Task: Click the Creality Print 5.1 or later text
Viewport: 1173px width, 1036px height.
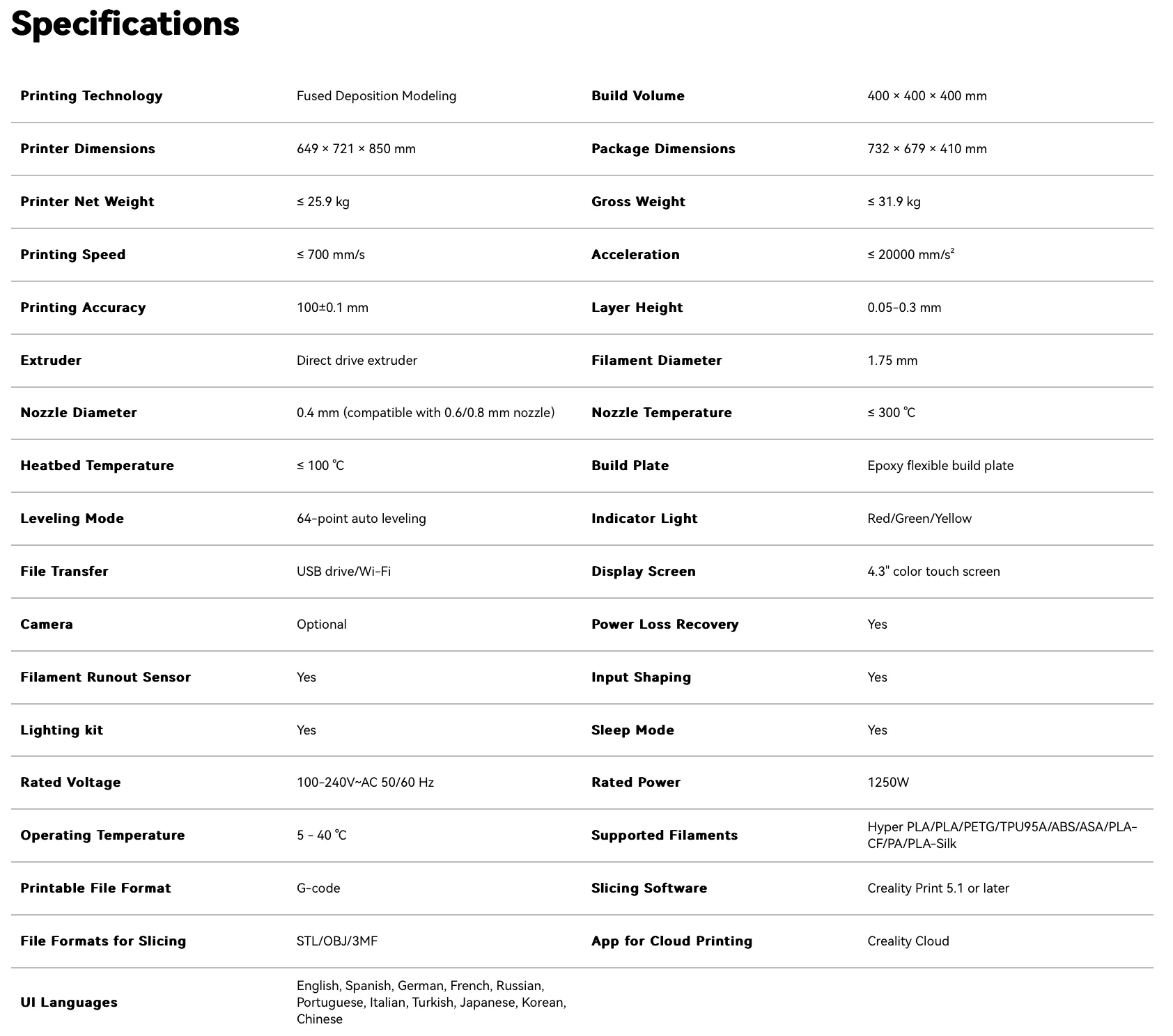Action: pyautogui.click(x=938, y=888)
